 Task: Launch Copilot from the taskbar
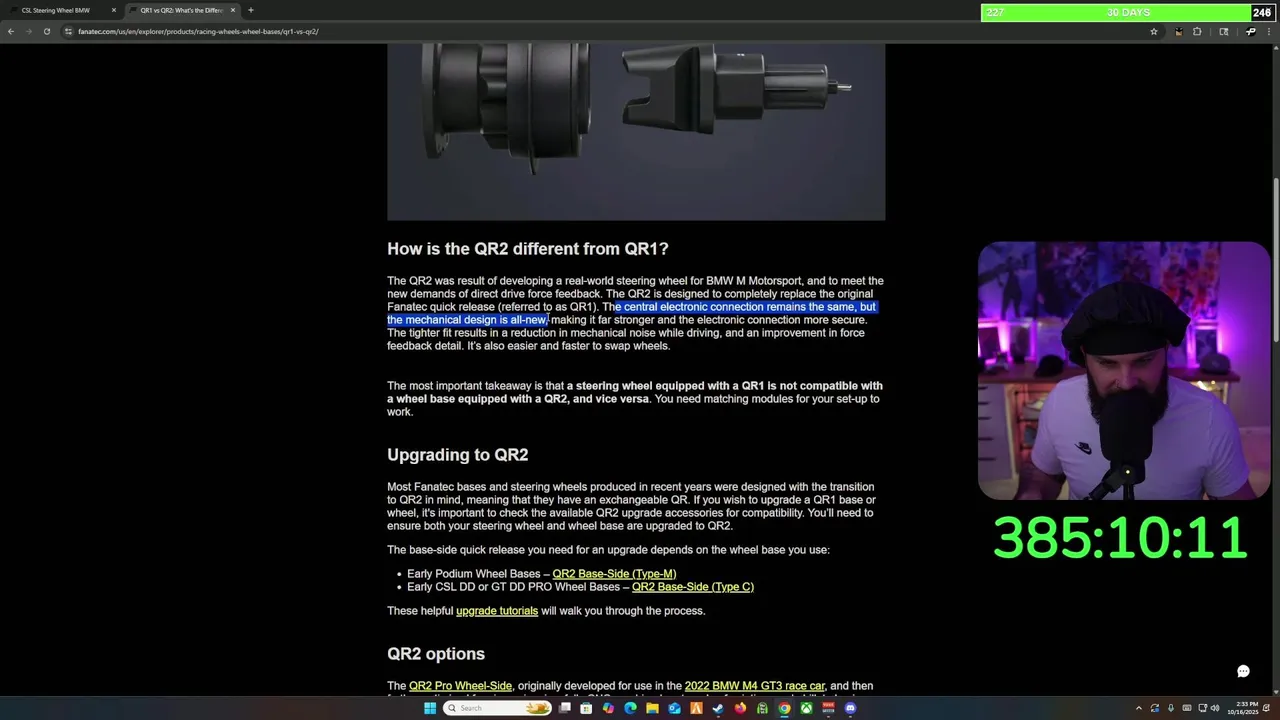click(x=608, y=708)
